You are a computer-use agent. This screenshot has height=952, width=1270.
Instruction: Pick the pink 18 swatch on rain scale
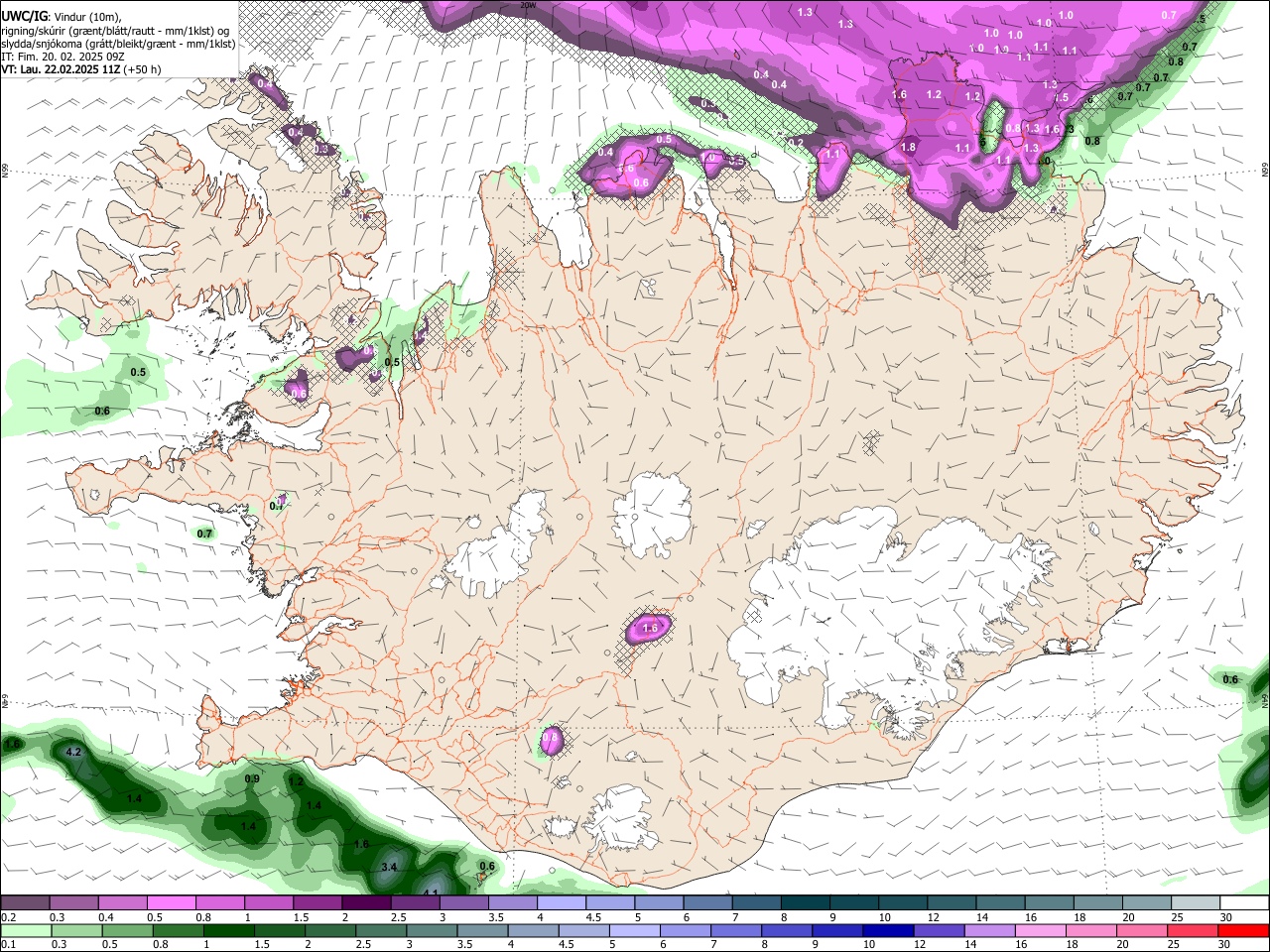(1091, 930)
